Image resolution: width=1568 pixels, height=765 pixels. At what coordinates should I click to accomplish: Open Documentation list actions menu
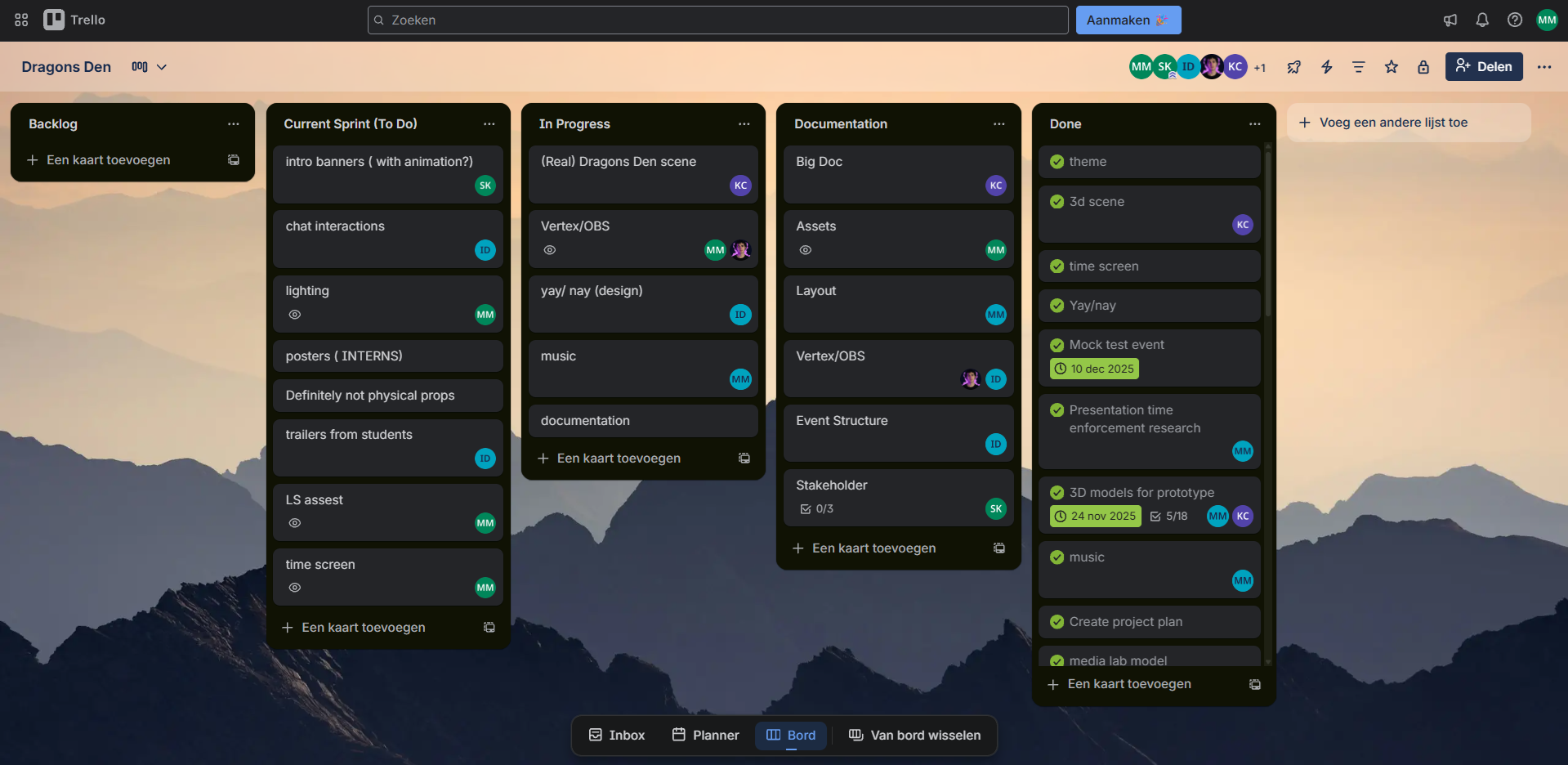[x=999, y=124]
